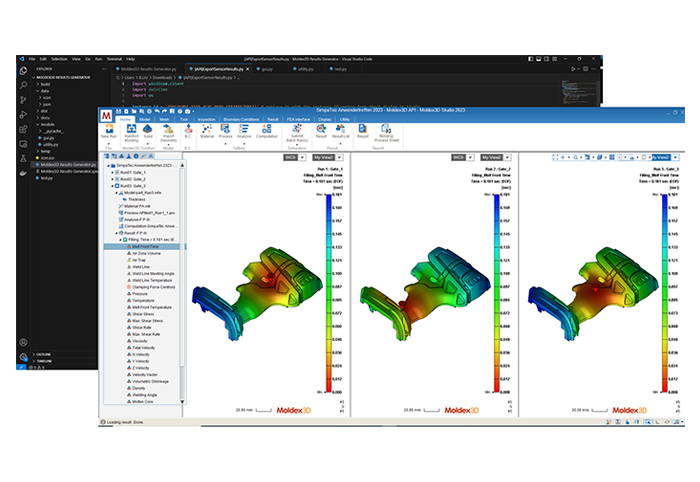Open the VS Code Accounts icon

point(23,342)
